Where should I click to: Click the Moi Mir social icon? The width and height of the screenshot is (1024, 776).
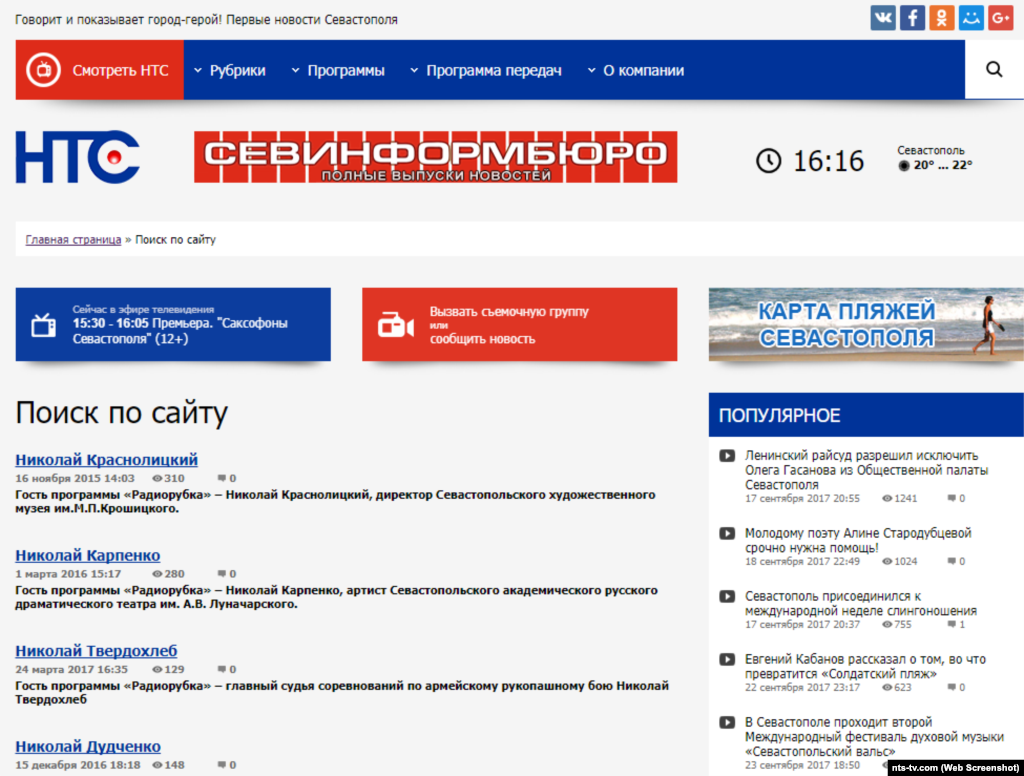(971, 18)
